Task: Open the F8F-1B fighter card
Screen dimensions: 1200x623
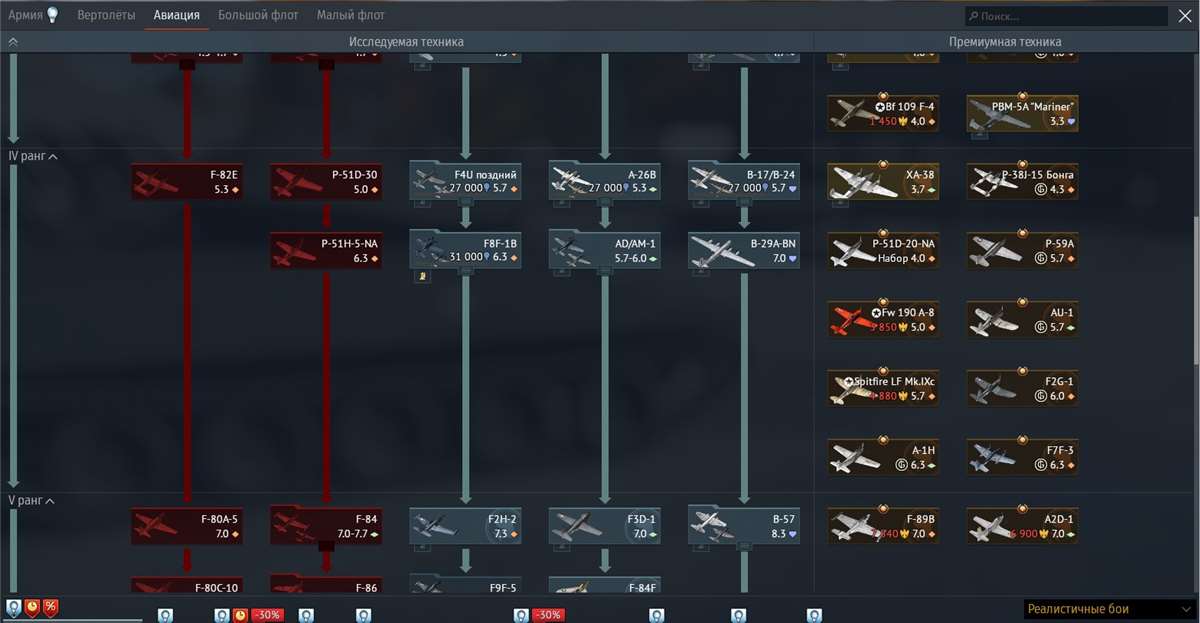Action: 465,249
